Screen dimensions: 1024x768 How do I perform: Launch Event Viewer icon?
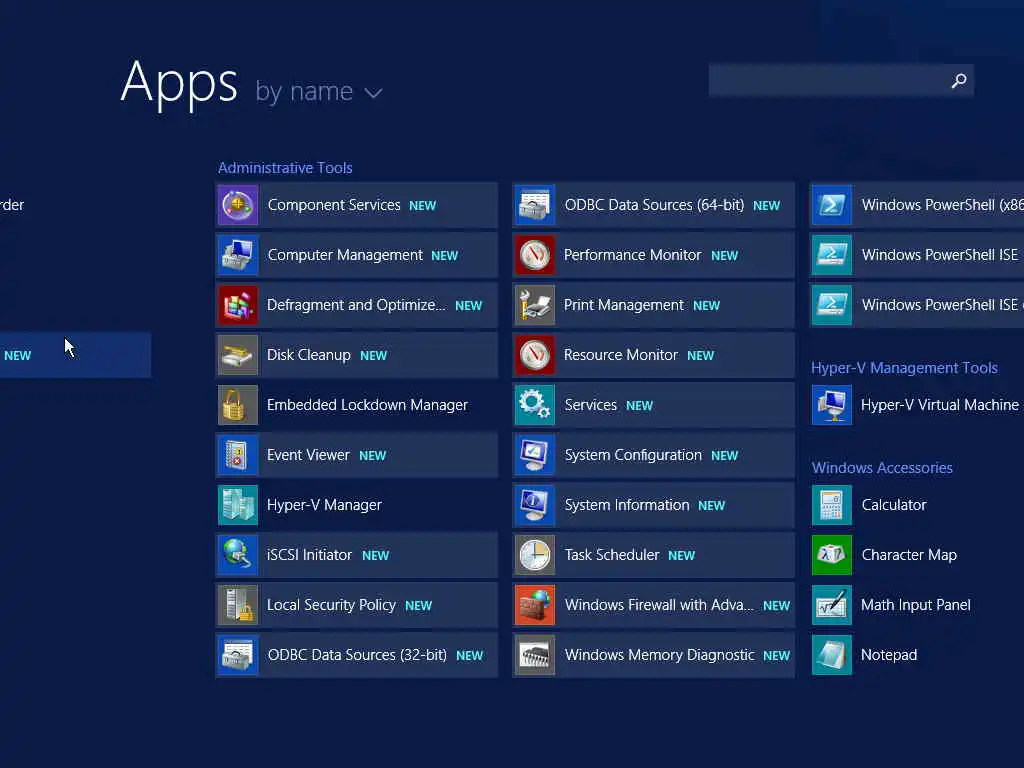coord(238,455)
